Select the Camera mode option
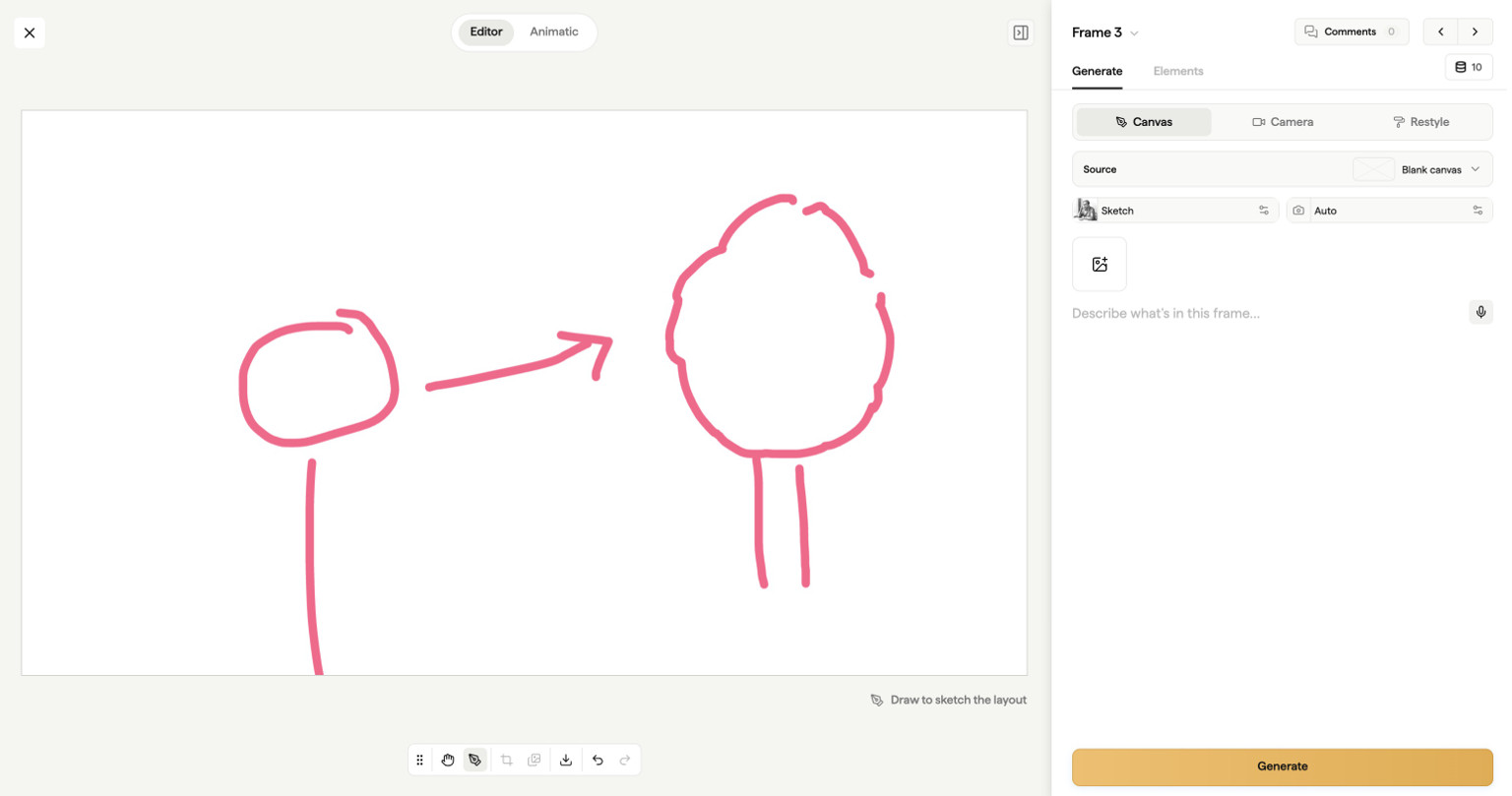This screenshot has height=796, width=1512. click(x=1283, y=122)
